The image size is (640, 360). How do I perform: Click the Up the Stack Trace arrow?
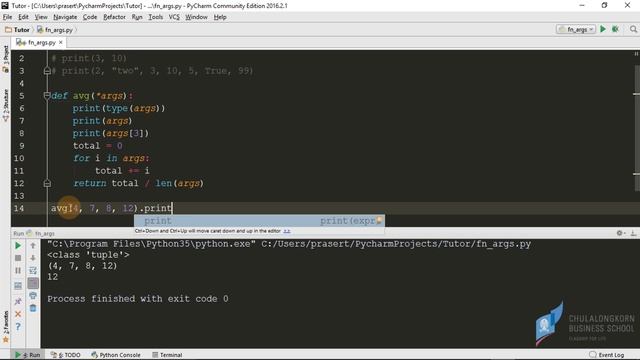click(33, 246)
